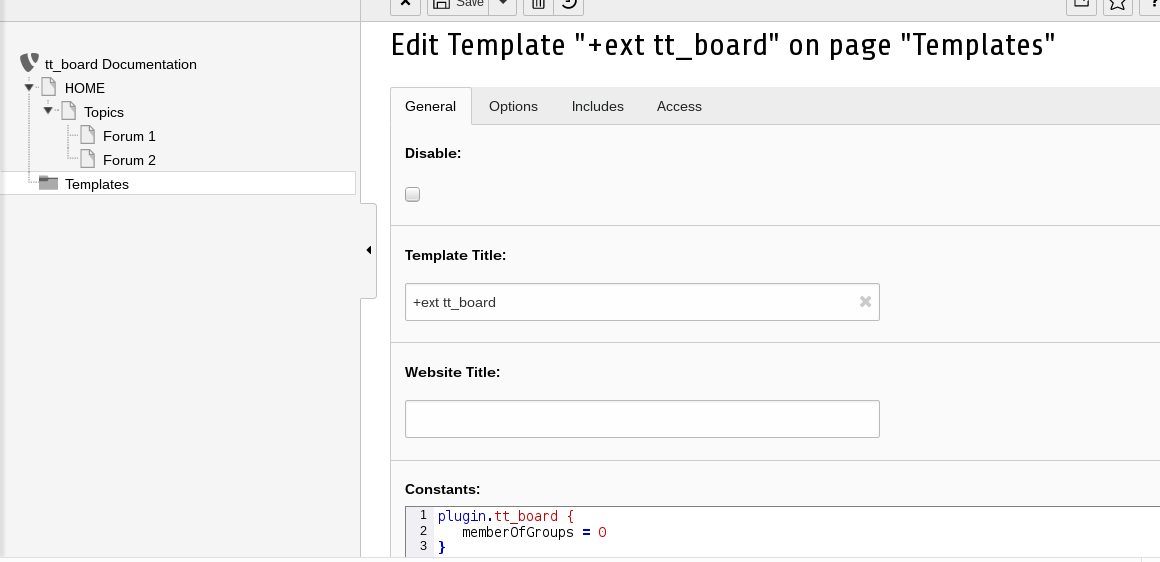Select HOME in page tree
Viewport: 1160px width, 562px height.
(x=84, y=88)
